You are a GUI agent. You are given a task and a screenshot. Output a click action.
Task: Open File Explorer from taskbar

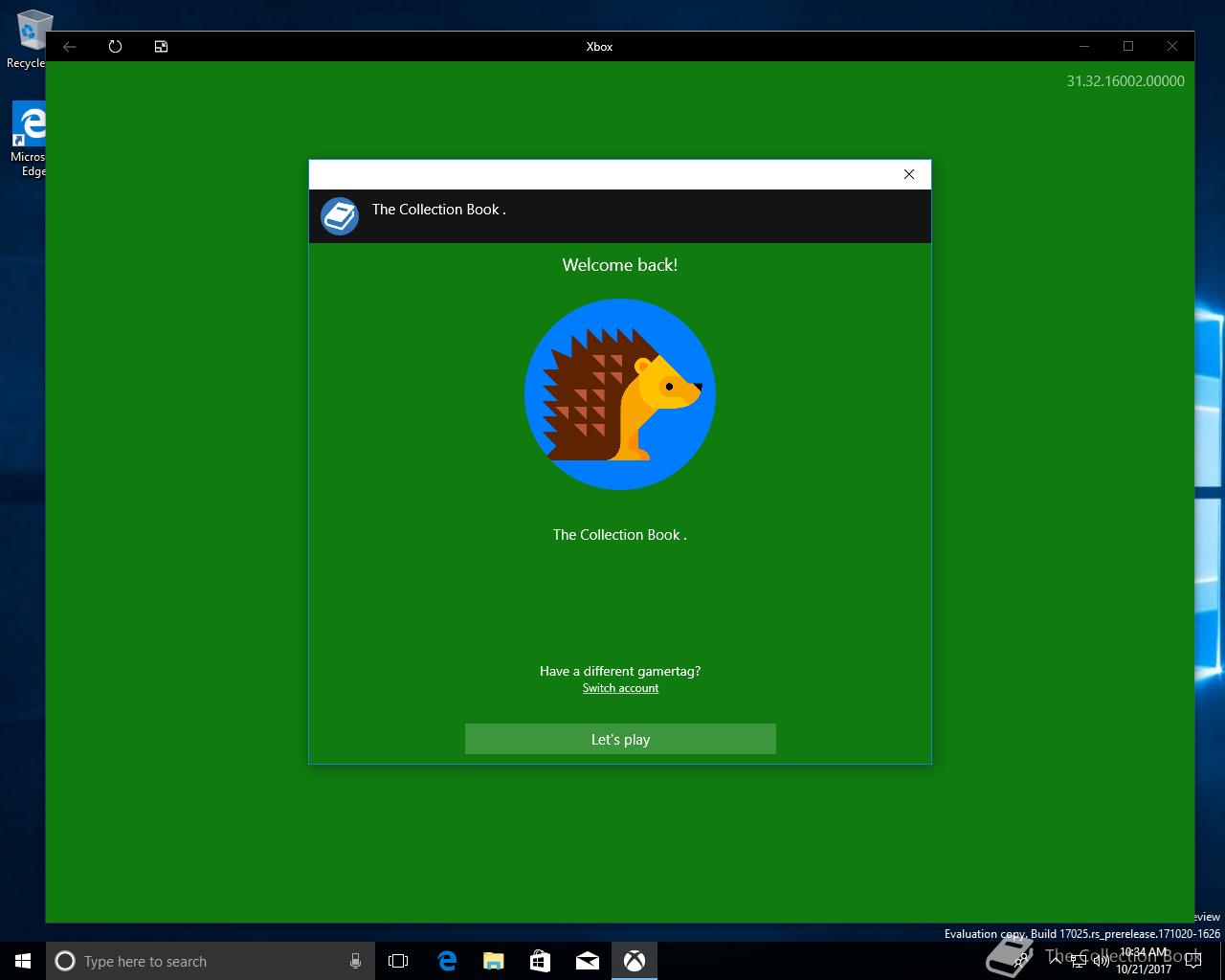[493, 961]
